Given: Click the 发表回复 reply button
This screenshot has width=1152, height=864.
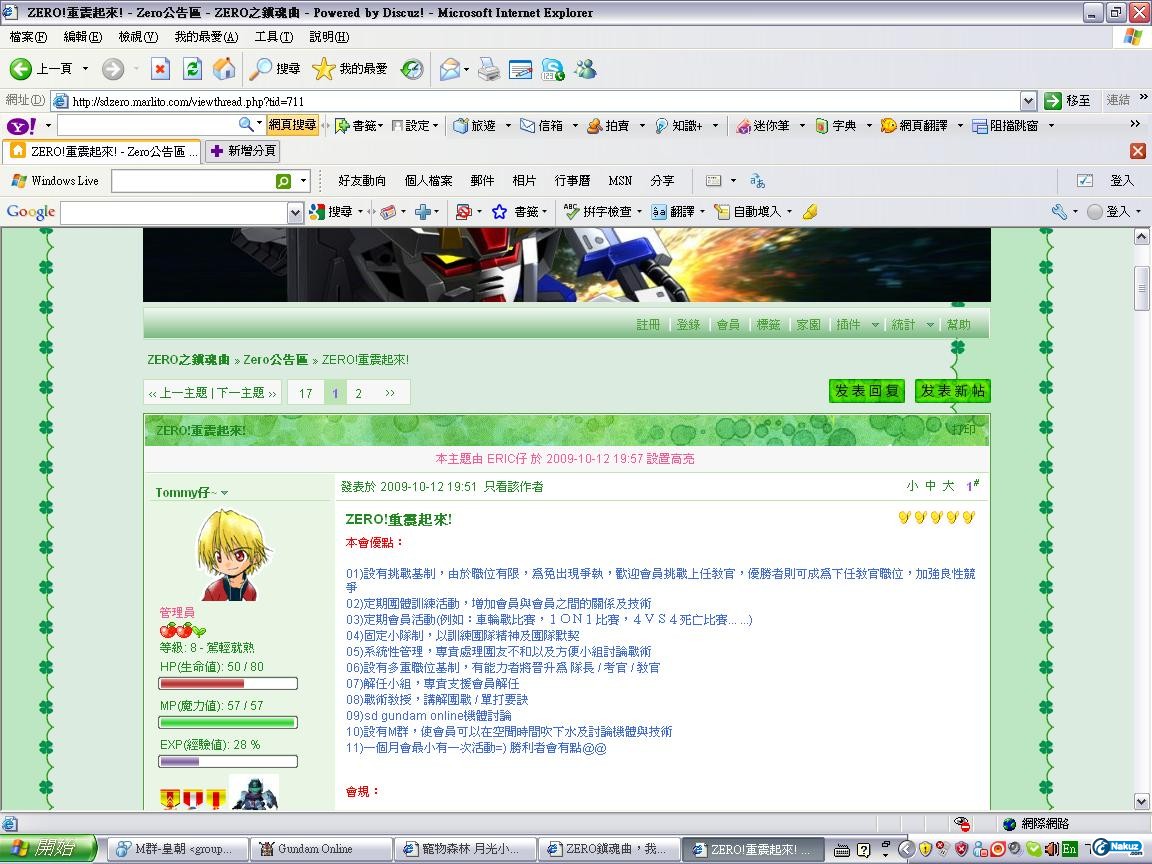Looking at the screenshot, I should (x=867, y=391).
